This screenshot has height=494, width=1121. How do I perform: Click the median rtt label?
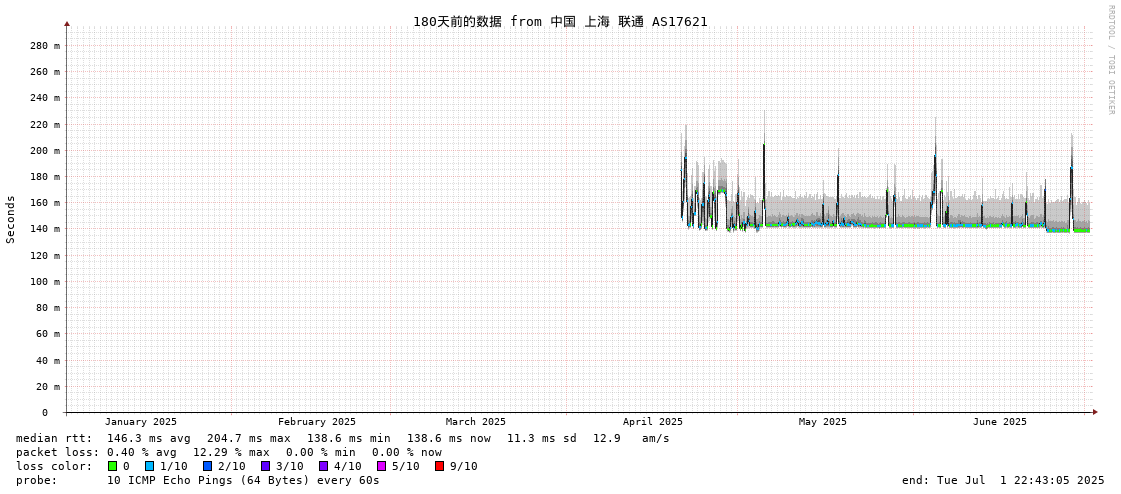pyautogui.click(x=54, y=438)
